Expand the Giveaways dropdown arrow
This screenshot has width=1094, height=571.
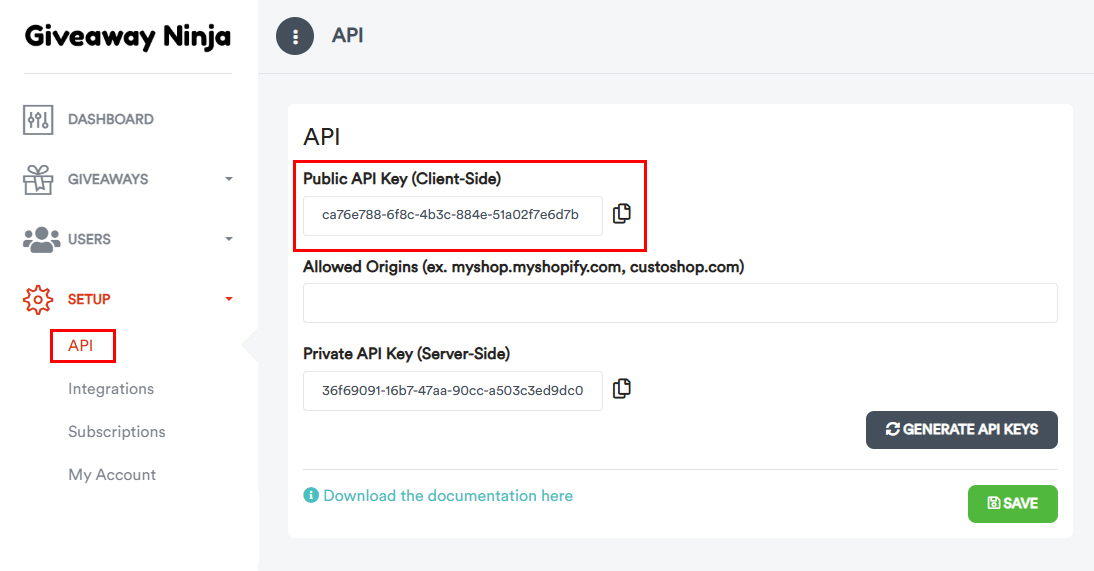229,180
